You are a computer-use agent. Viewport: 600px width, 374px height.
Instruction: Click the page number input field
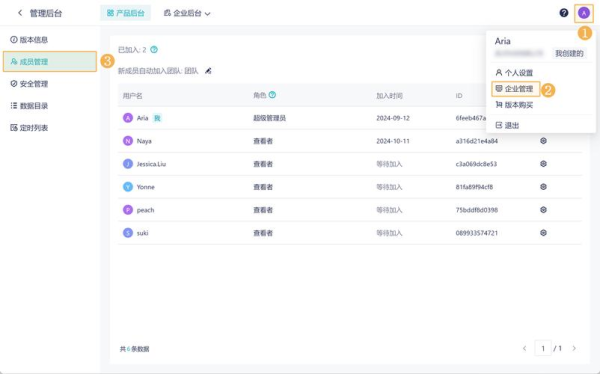(x=543, y=348)
